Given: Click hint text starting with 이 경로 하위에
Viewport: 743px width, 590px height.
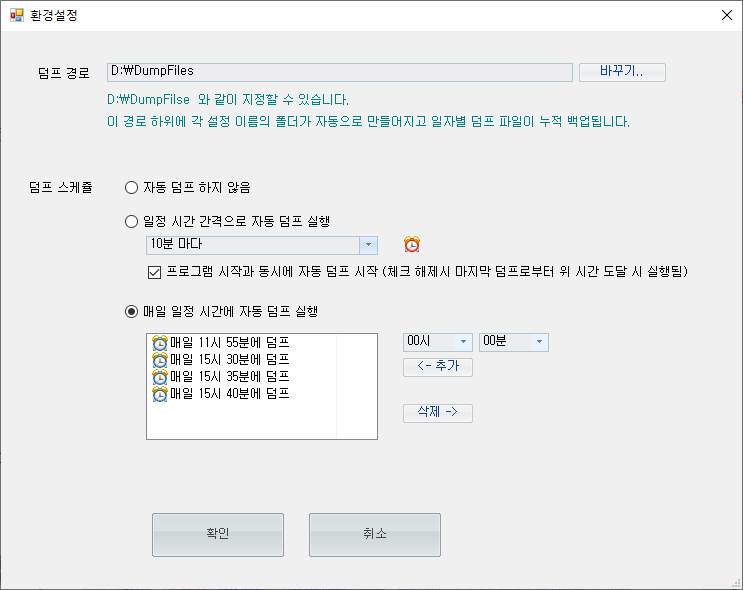Looking at the screenshot, I should [368, 122].
